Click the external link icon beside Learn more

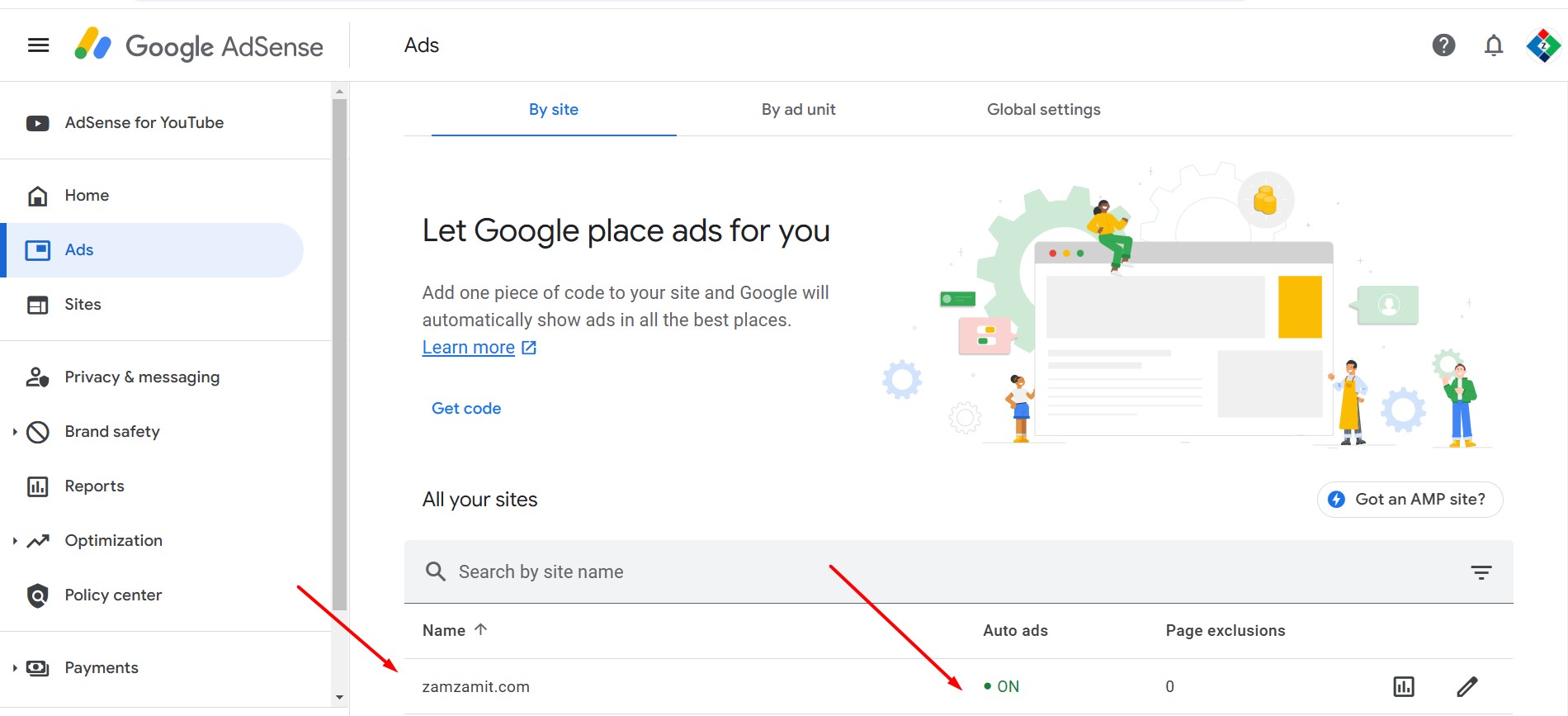529,348
